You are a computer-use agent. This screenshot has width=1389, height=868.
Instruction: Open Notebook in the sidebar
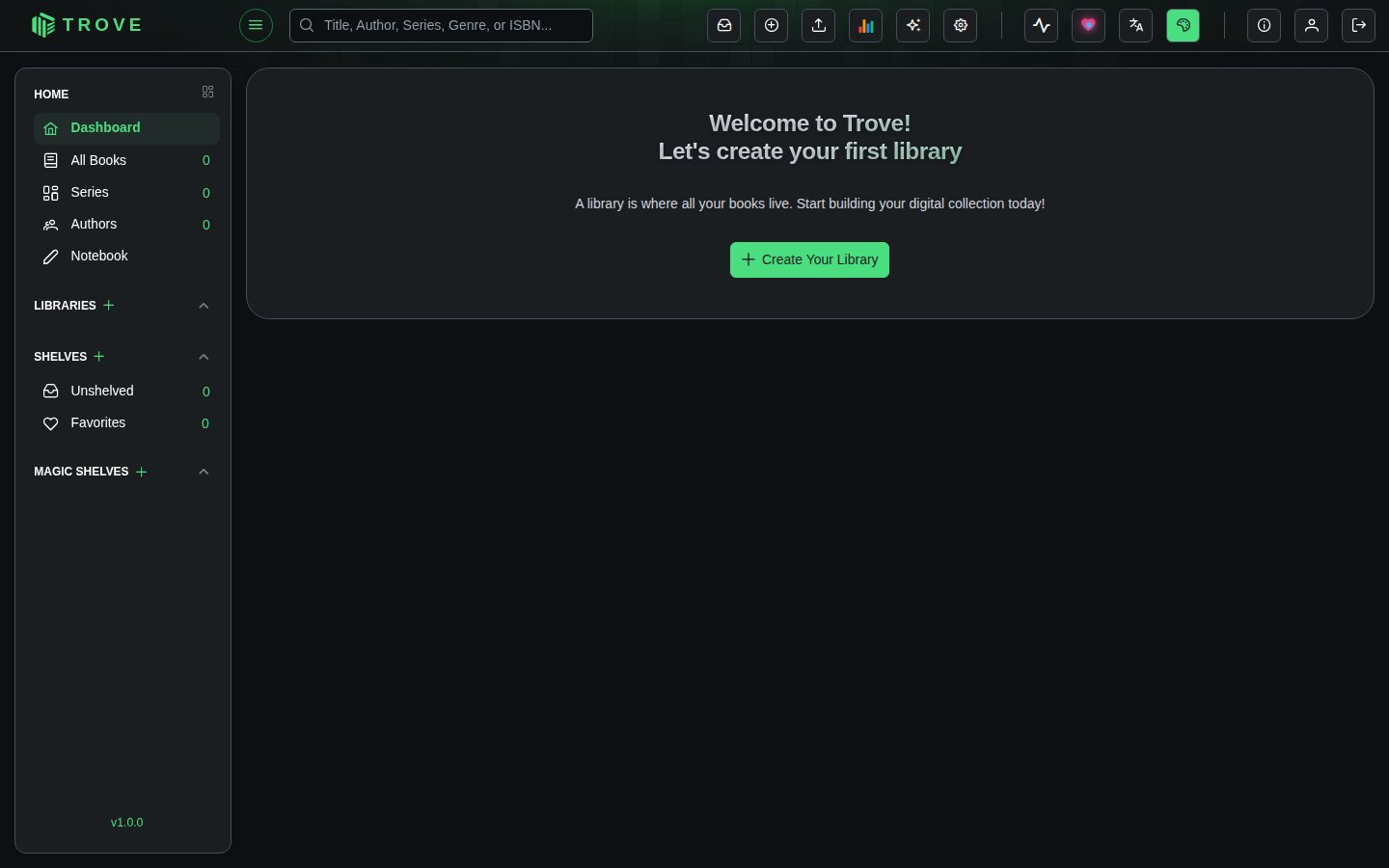point(126,256)
